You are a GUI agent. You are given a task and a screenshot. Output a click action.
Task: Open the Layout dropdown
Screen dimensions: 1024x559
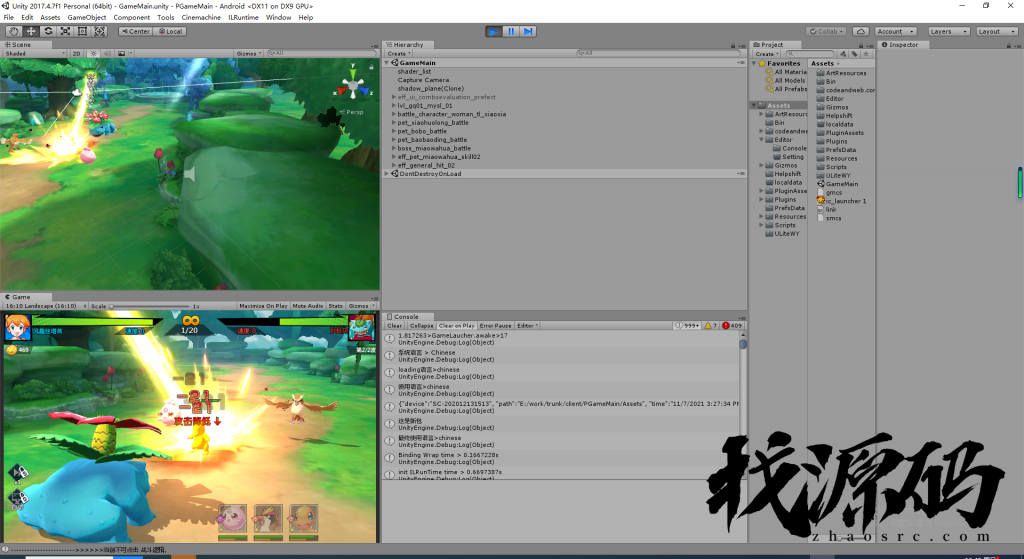pyautogui.click(x=996, y=31)
